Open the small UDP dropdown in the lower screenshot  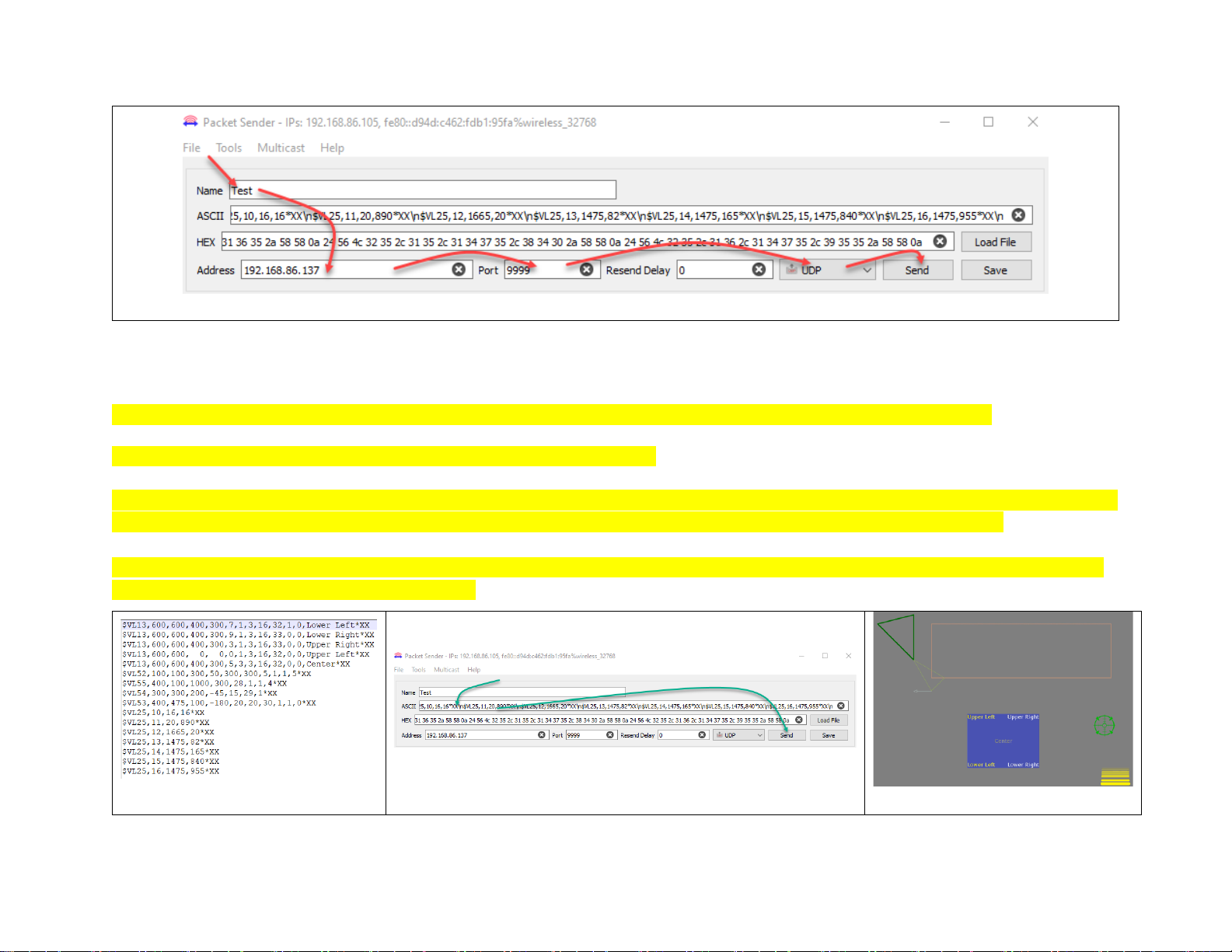[x=738, y=734]
